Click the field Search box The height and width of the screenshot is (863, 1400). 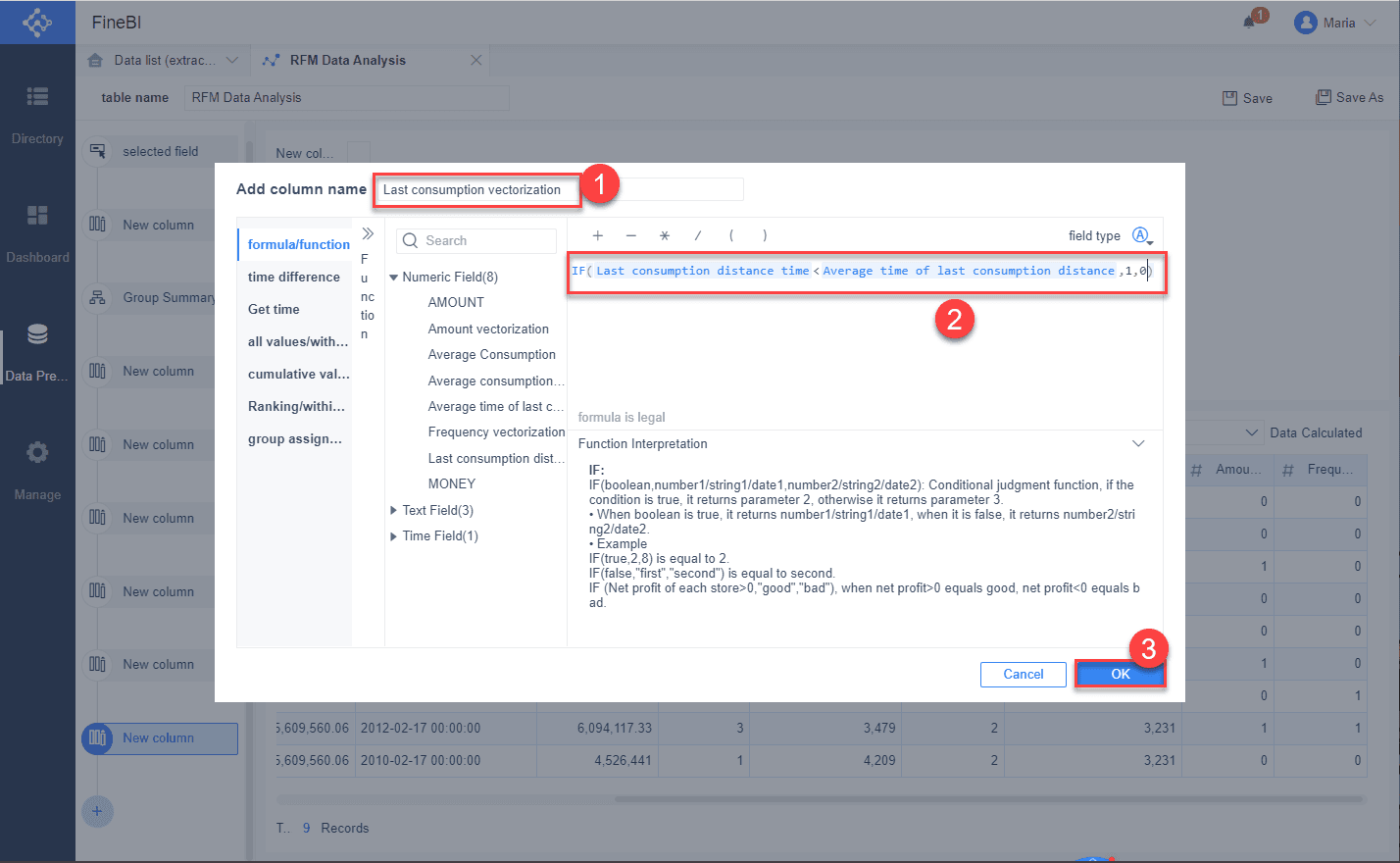pyautogui.click(x=476, y=240)
